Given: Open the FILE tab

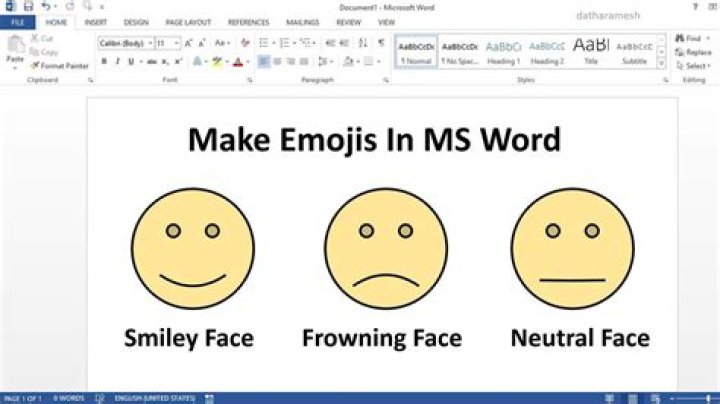Looking at the screenshot, I should click(x=17, y=22).
